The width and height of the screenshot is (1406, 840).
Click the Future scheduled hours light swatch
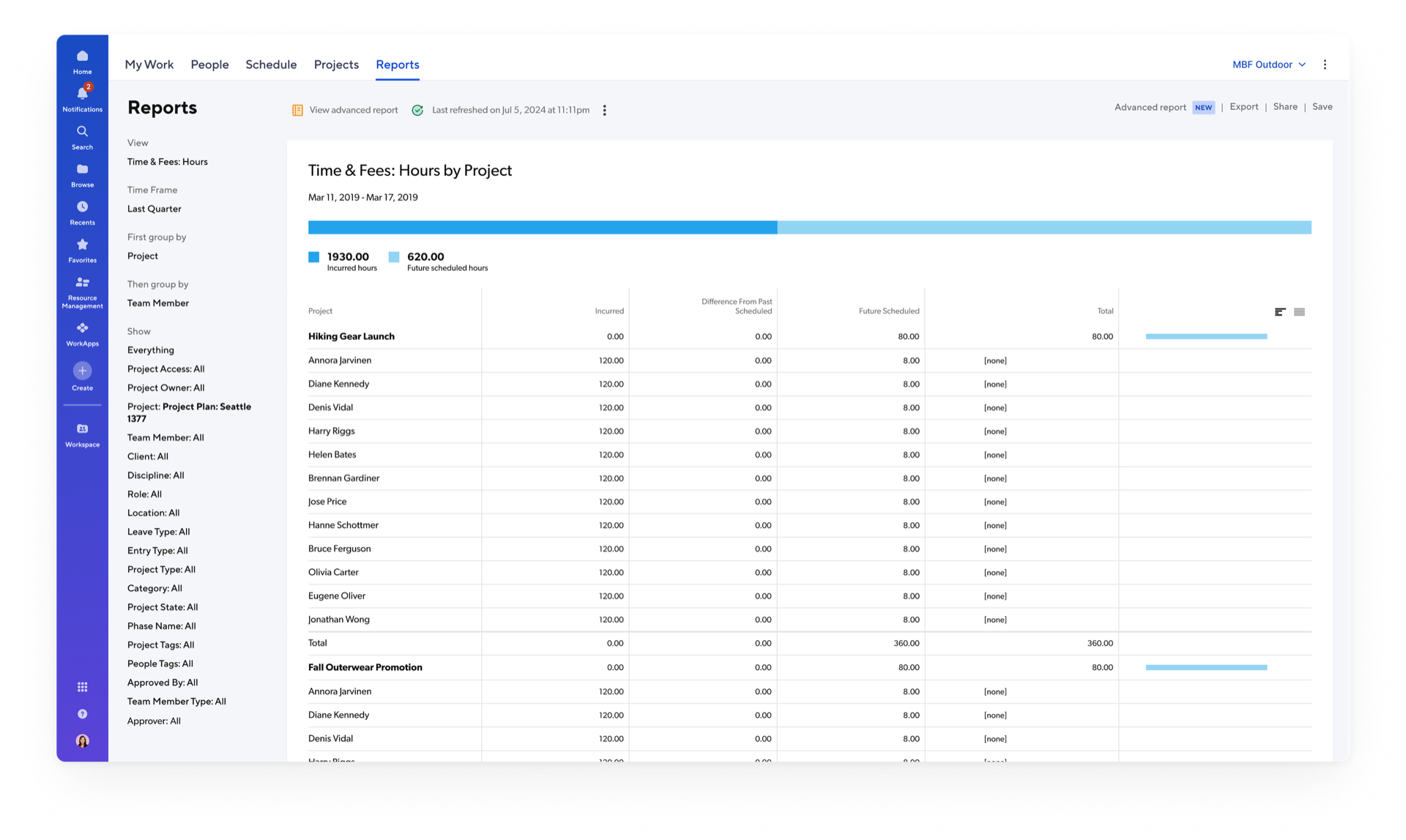394,257
